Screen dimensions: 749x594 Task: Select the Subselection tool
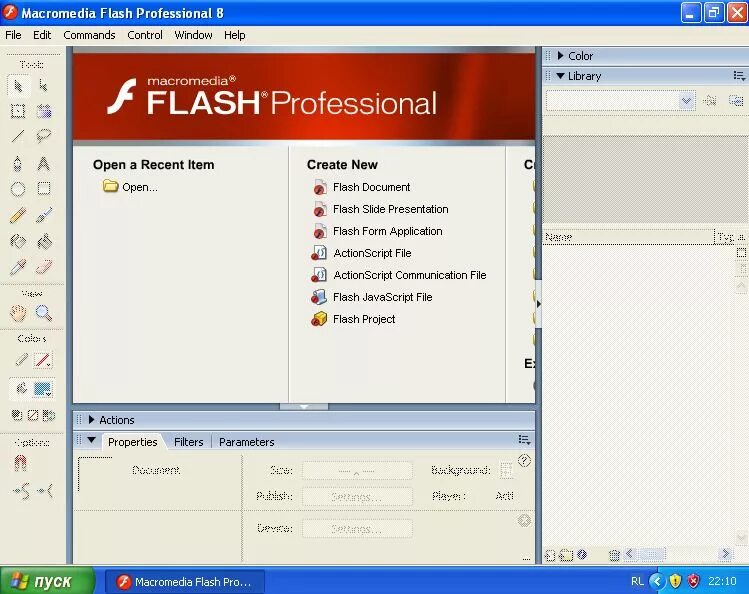click(x=43, y=86)
